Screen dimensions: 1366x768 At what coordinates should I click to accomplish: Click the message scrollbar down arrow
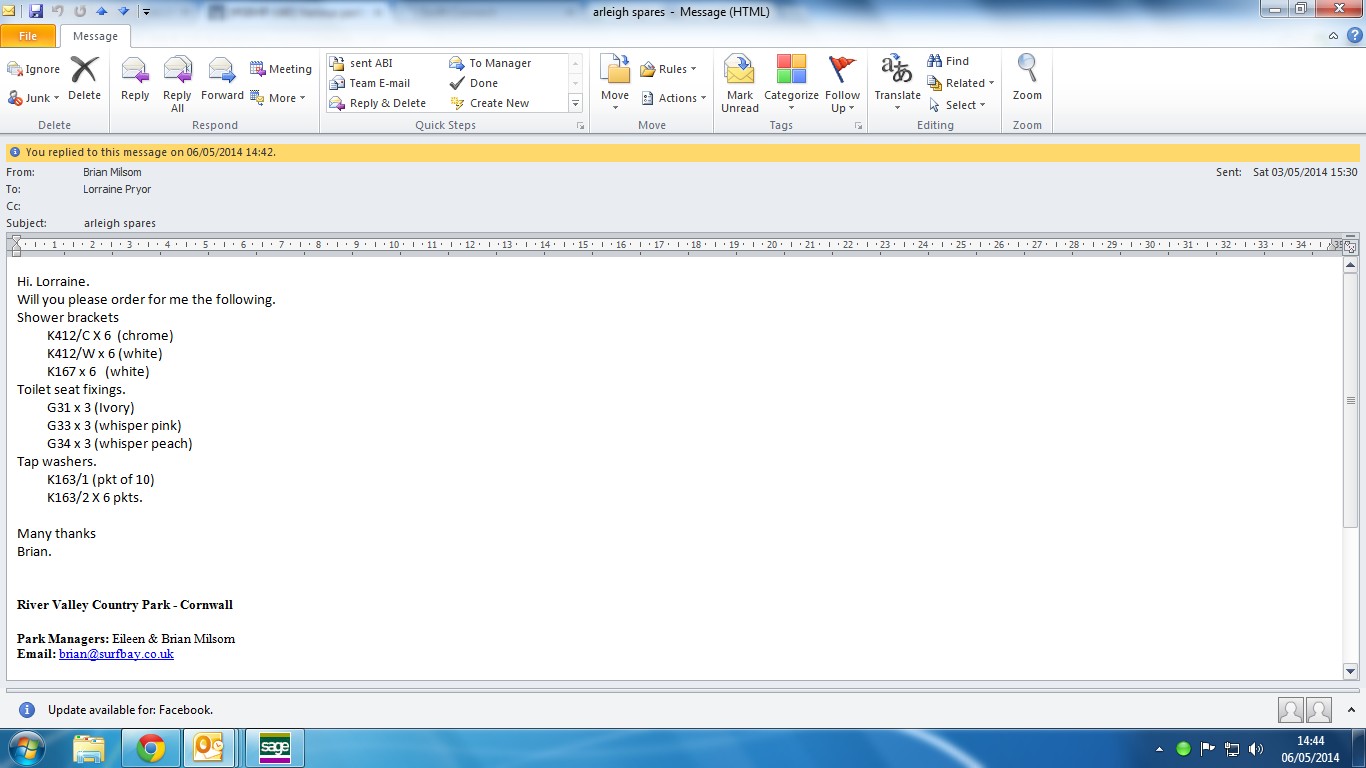[x=1350, y=672]
